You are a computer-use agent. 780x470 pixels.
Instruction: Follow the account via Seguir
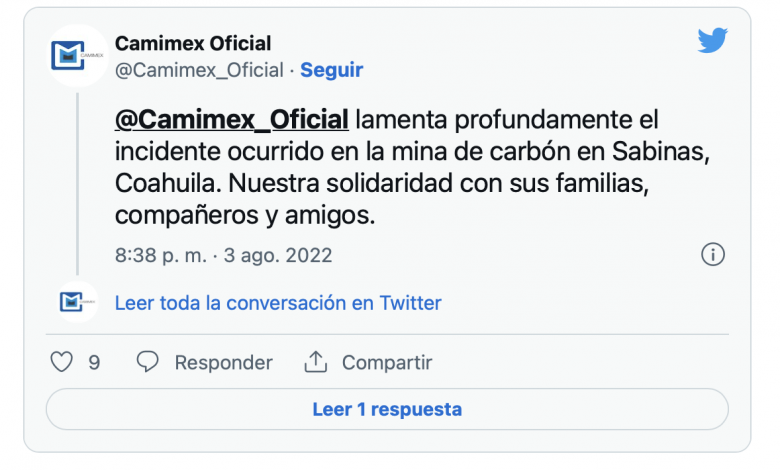click(331, 70)
